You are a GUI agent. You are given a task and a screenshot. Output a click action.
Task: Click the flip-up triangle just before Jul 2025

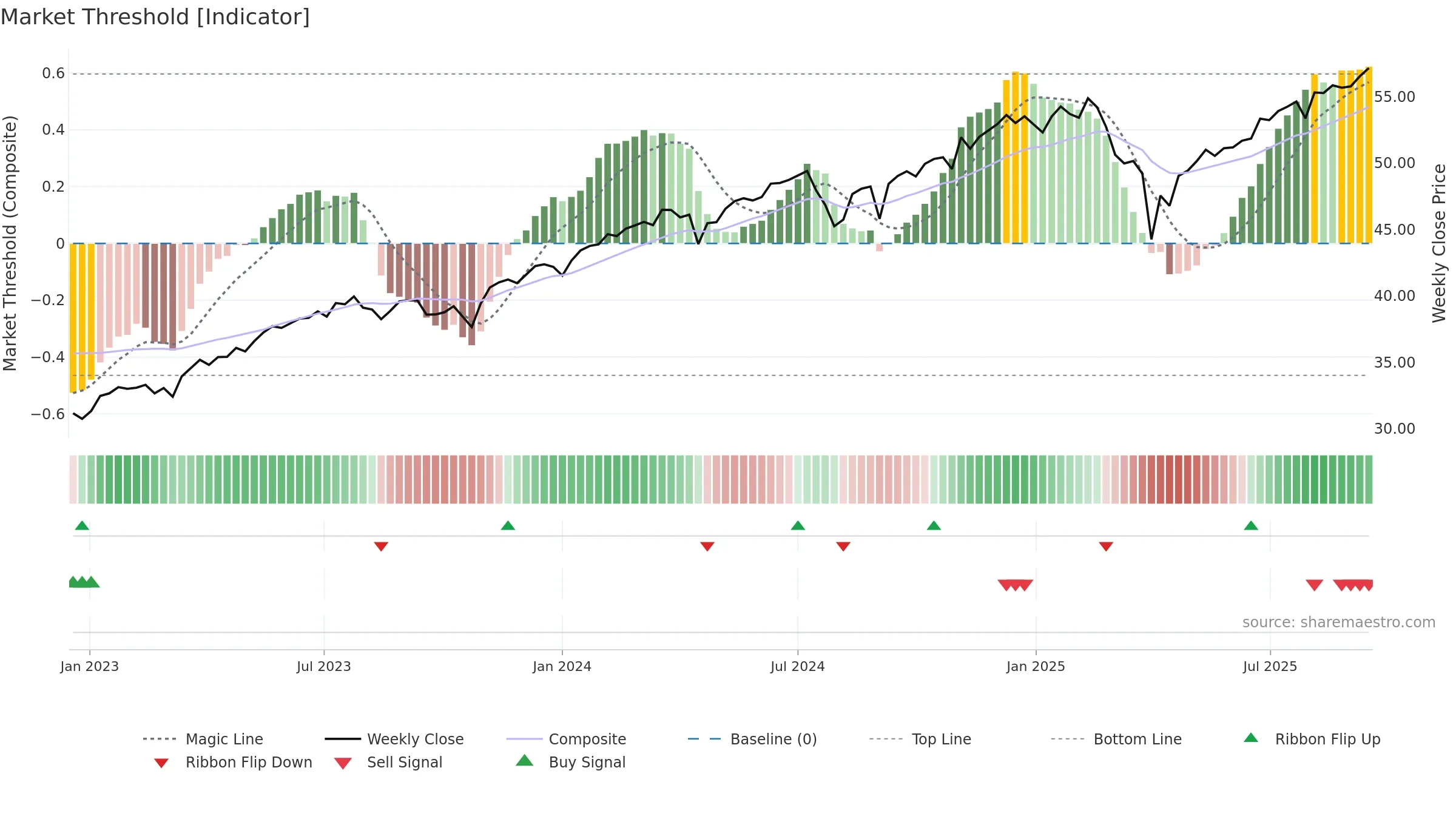(1251, 525)
